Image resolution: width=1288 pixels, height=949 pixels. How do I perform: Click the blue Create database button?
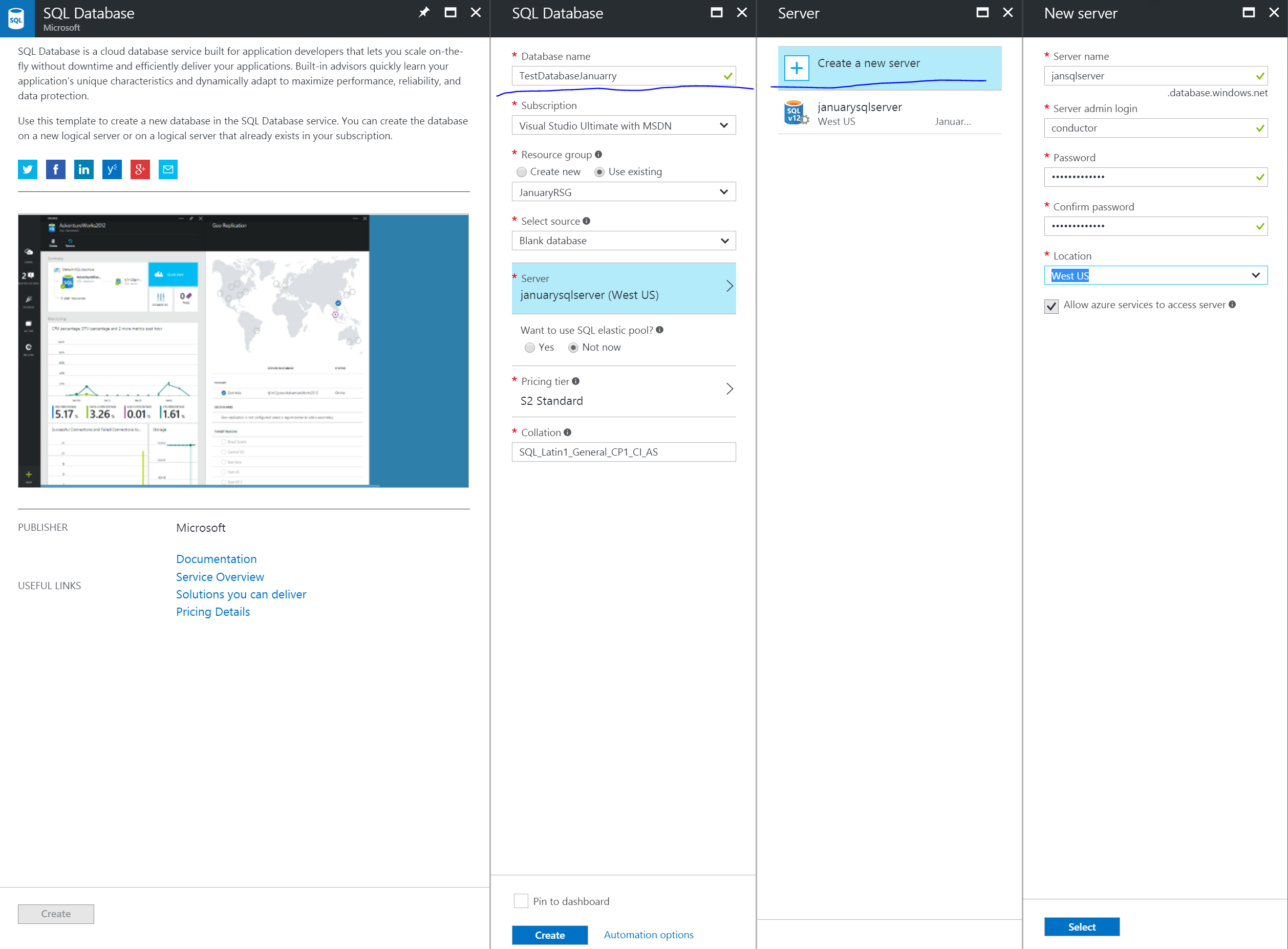pyautogui.click(x=550, y=935)
